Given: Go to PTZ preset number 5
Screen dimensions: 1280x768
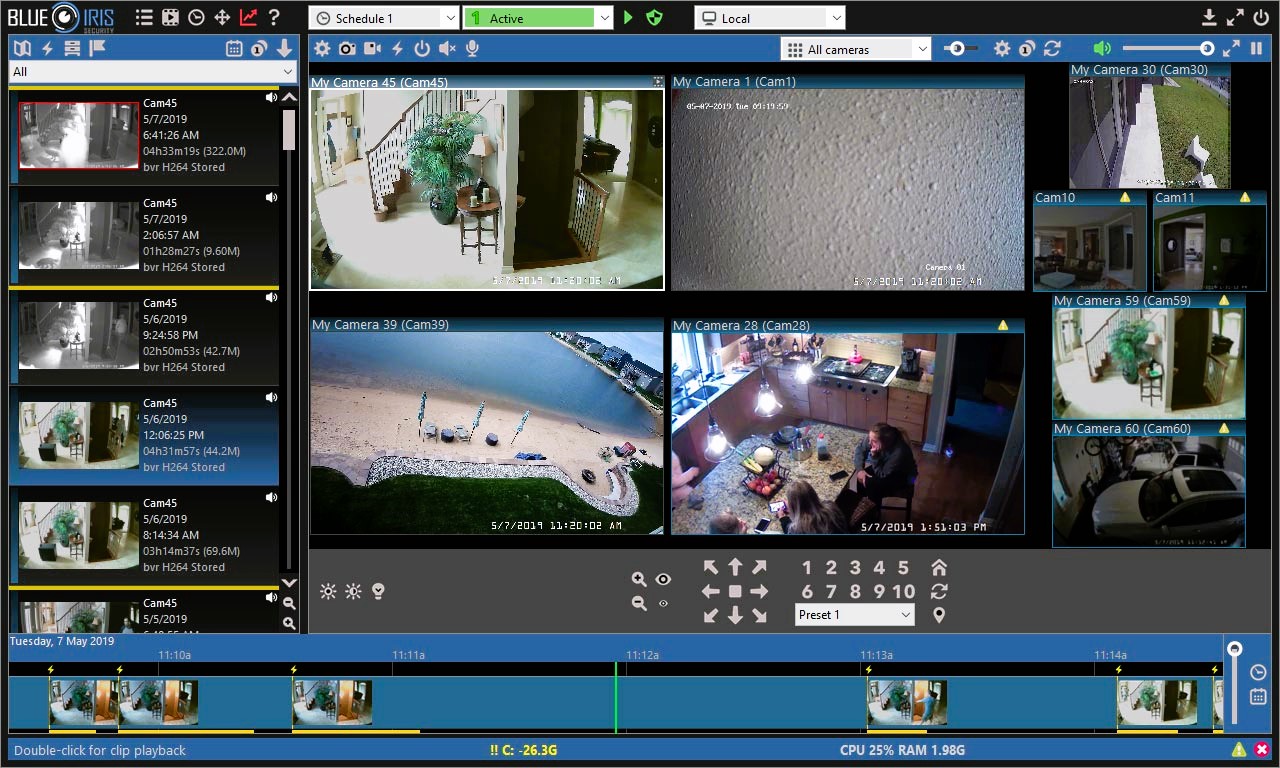Looking at the screenshot, I should 903,568.
